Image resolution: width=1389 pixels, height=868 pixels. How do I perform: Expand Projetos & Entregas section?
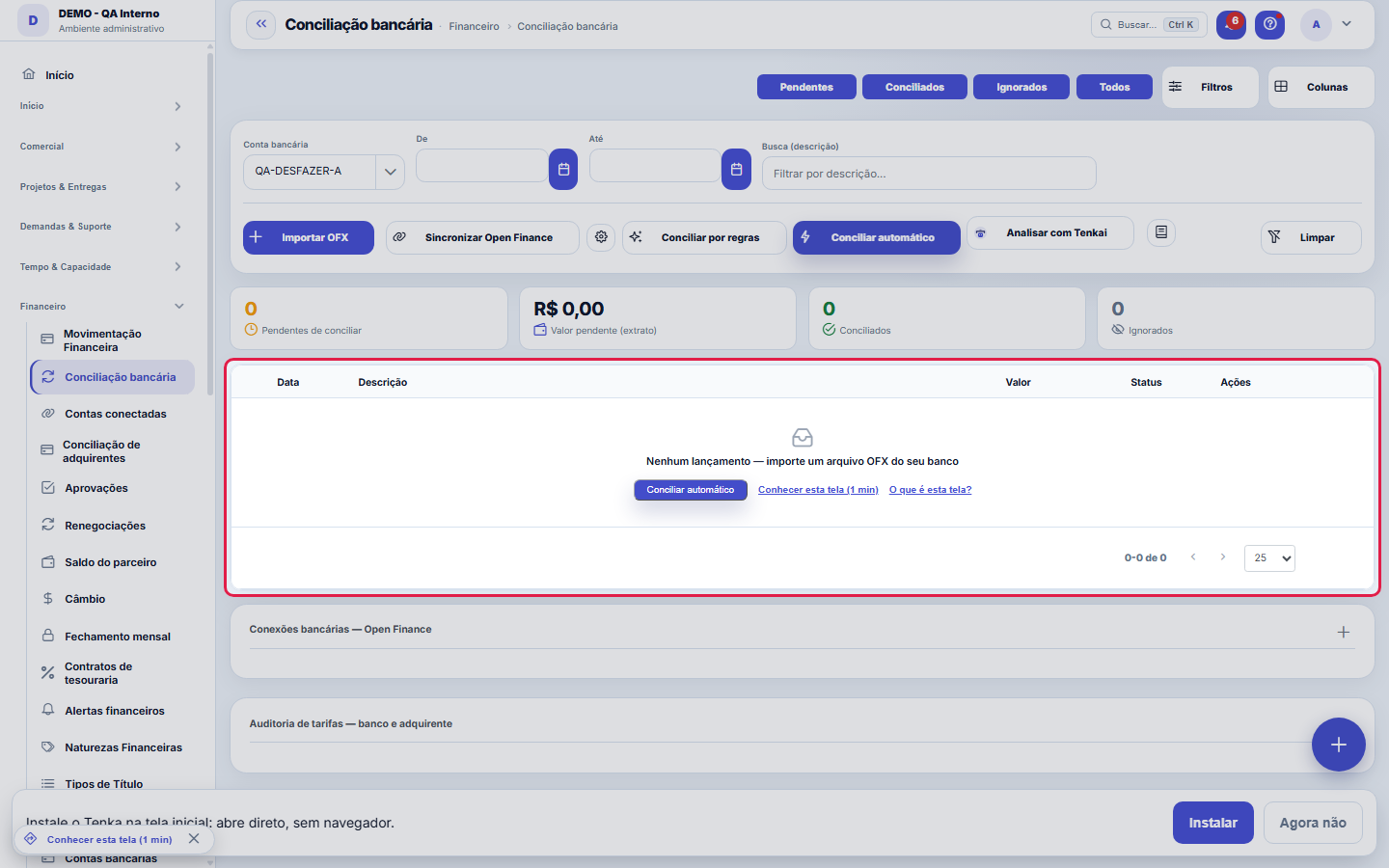tap(101, 187)
